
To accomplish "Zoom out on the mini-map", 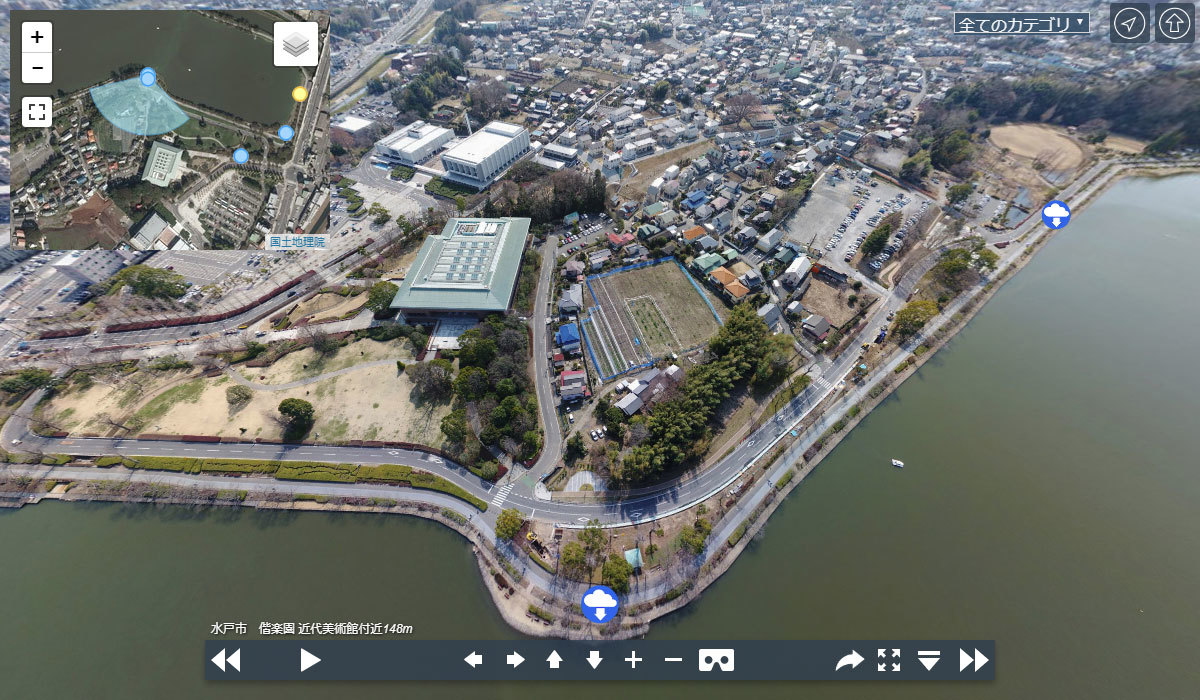I will pyautogui.click(x=37, y=68).
